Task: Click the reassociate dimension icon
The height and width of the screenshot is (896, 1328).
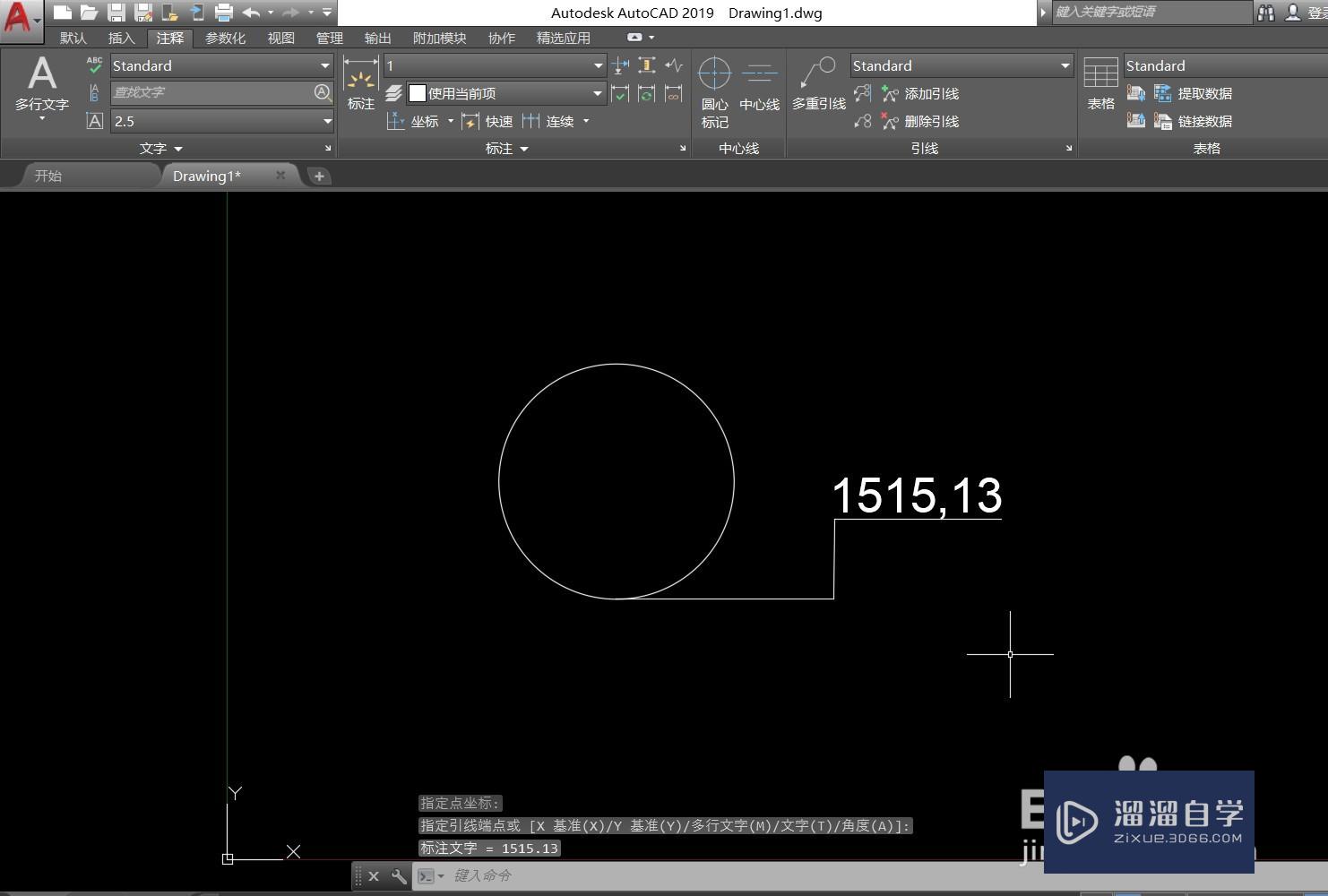Action: (x=674, y=93)
